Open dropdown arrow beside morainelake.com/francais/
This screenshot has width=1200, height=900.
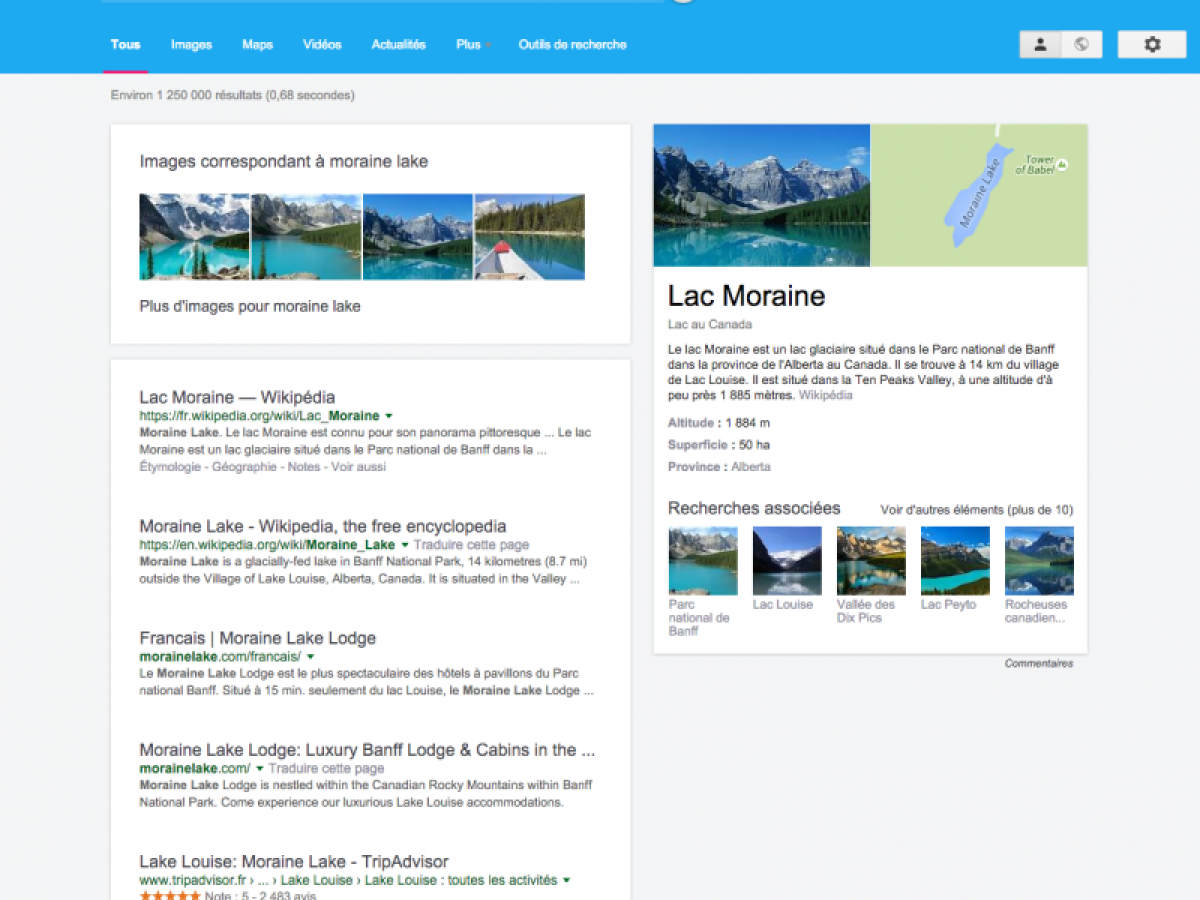(311, 657)
